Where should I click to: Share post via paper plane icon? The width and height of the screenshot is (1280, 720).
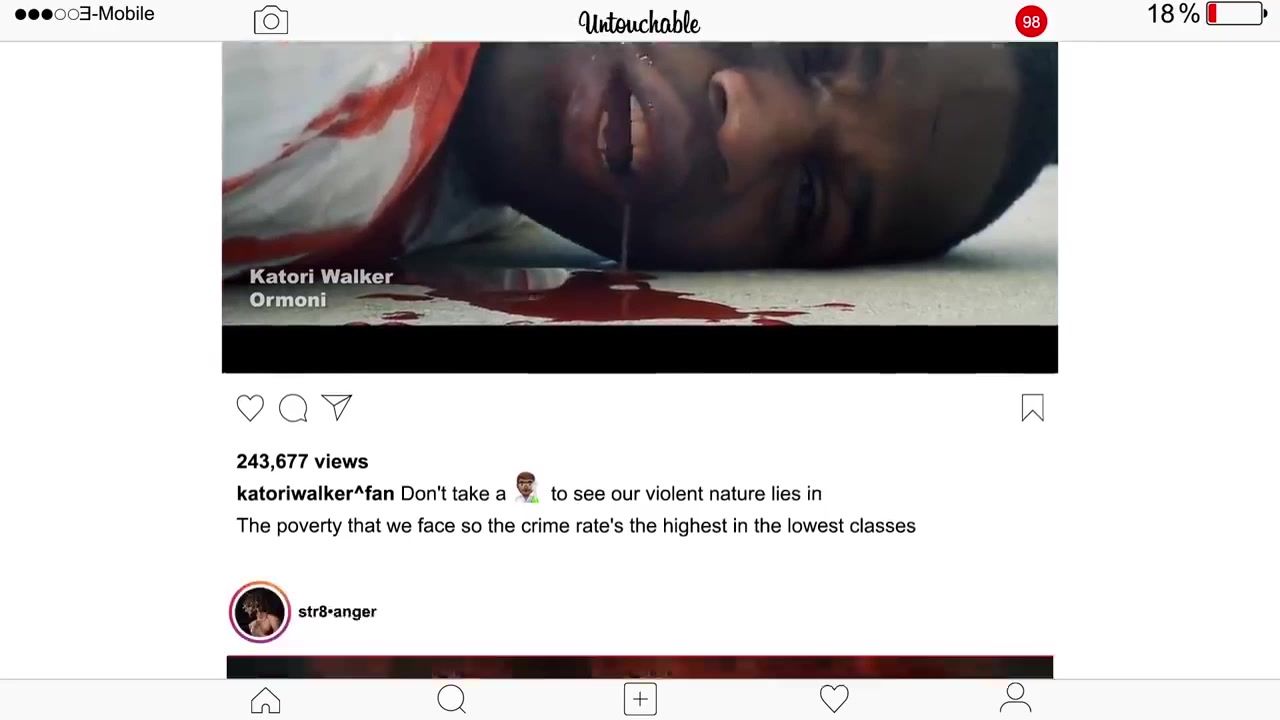pos(337,407)
